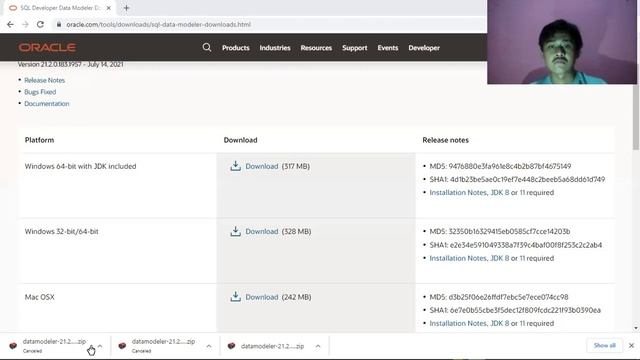Open the Support menu
The image size is (640, 360).
(354, 48)
